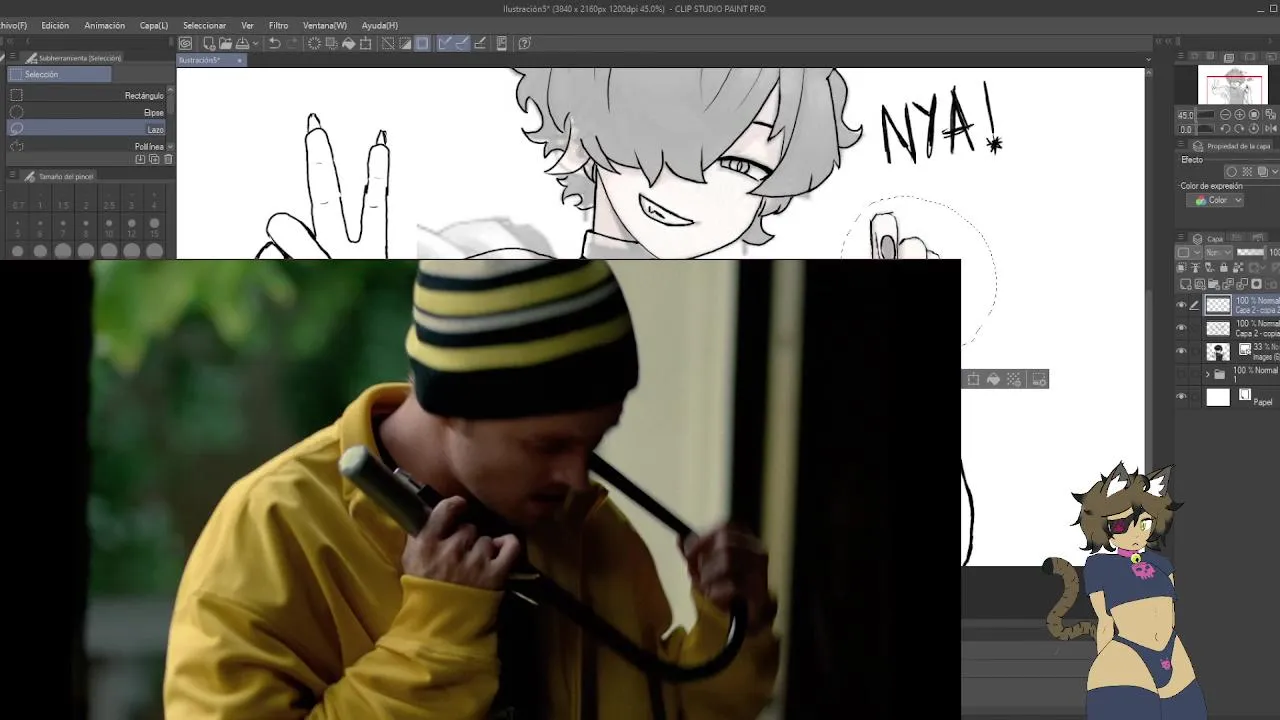1280x720 pixels.
Task: Click the Navigator rotate left icon
Action: click(x=1225, y=129)
